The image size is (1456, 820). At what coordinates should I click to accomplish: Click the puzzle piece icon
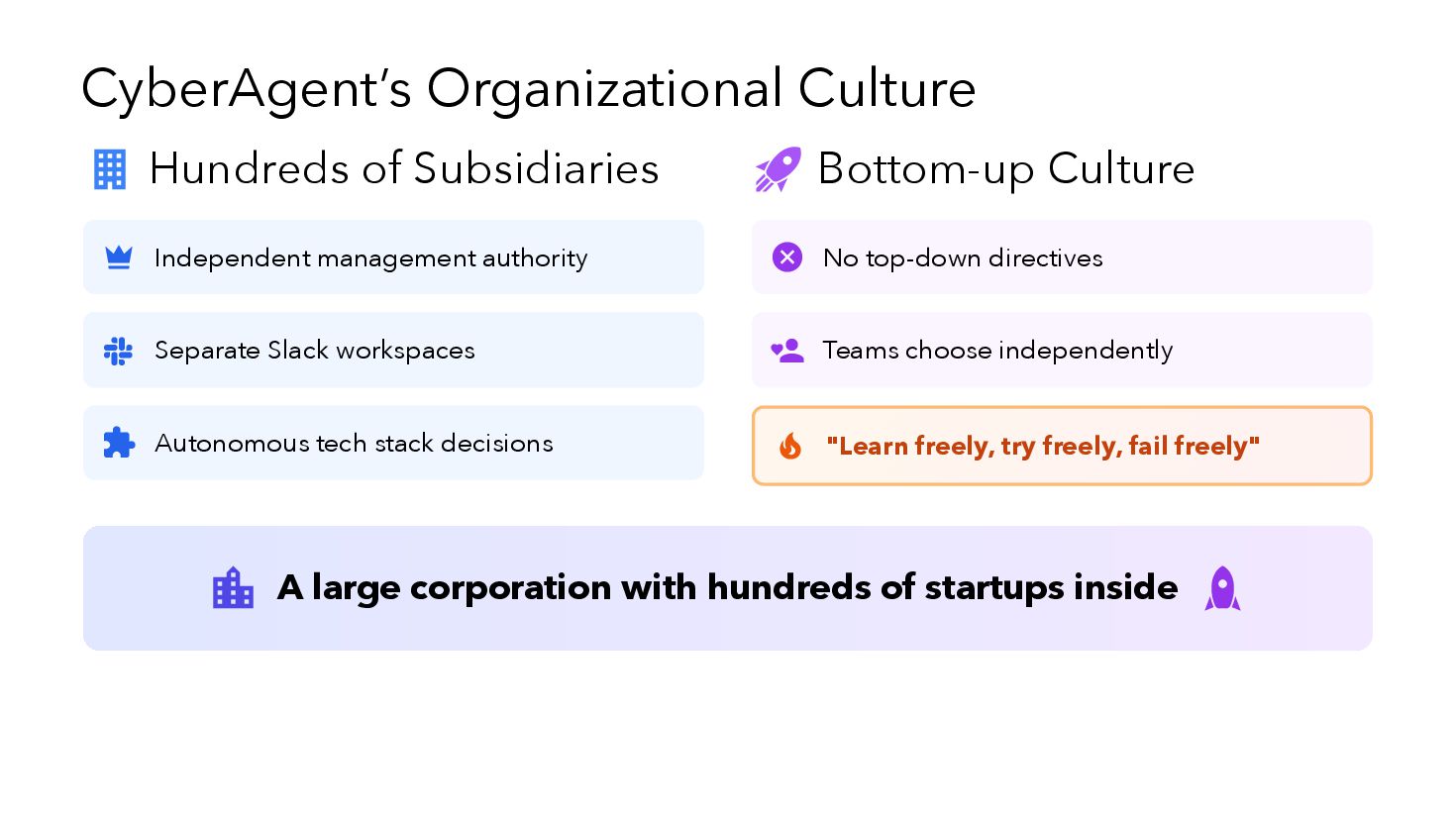pos(119,443)
